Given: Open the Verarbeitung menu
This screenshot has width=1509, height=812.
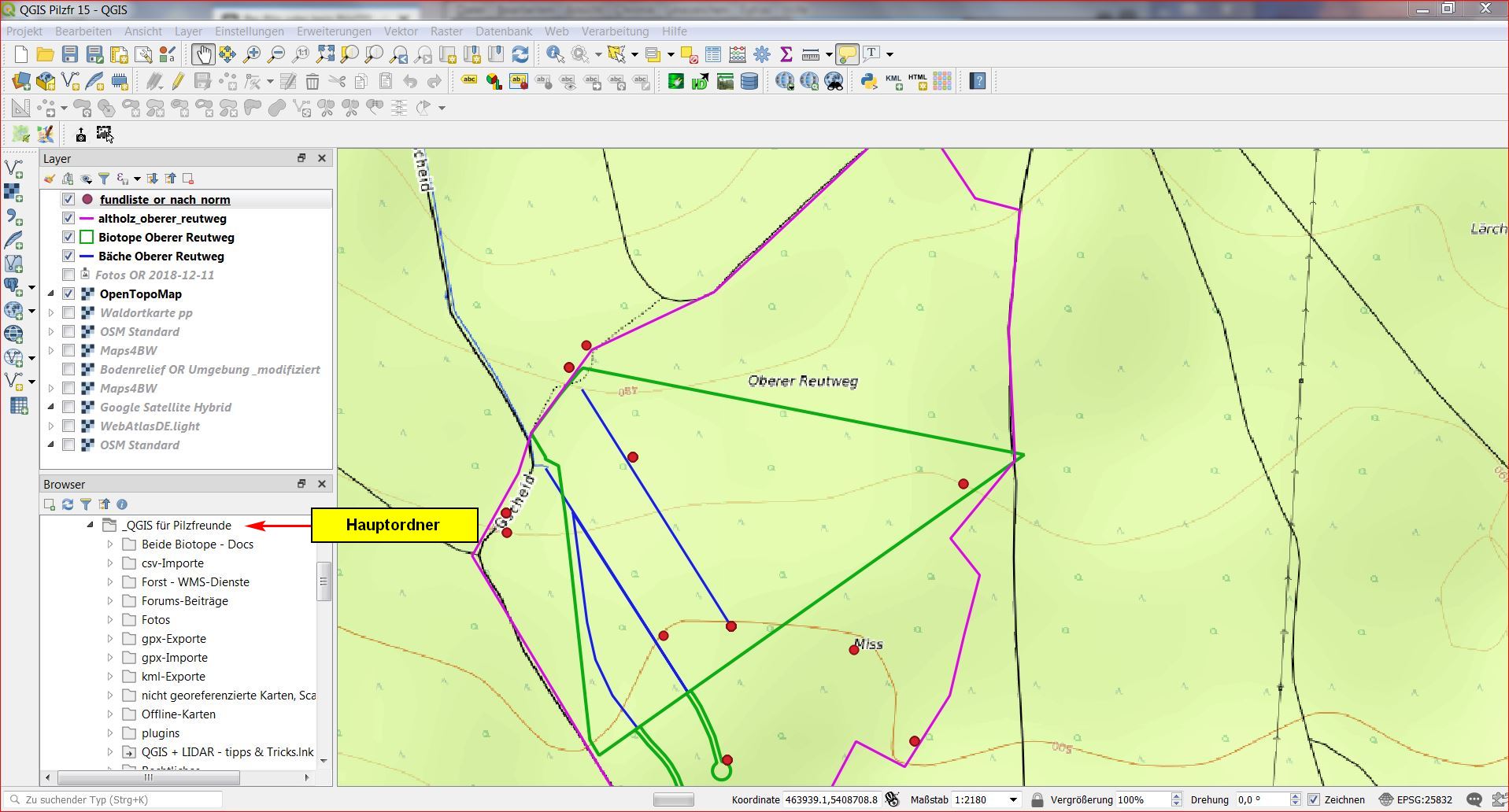Looking at the screenshot, I should pos(615,31).
